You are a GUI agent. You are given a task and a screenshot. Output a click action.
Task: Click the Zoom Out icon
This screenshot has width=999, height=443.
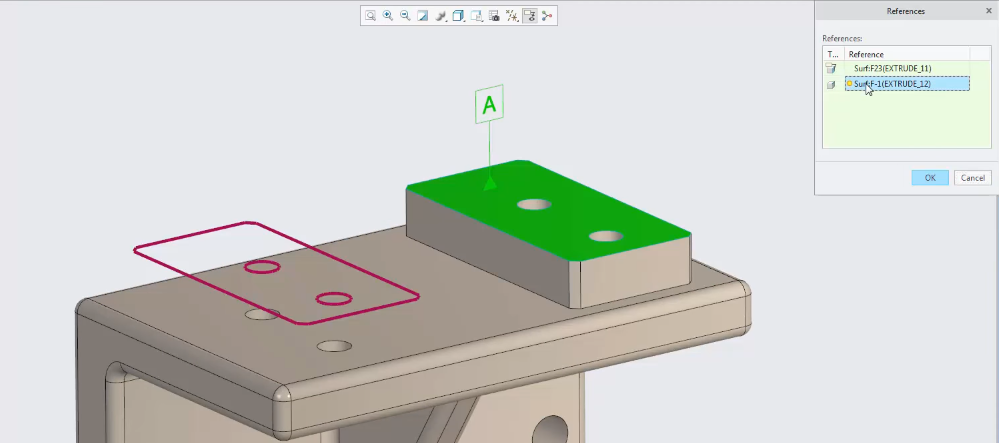point(405,16)
